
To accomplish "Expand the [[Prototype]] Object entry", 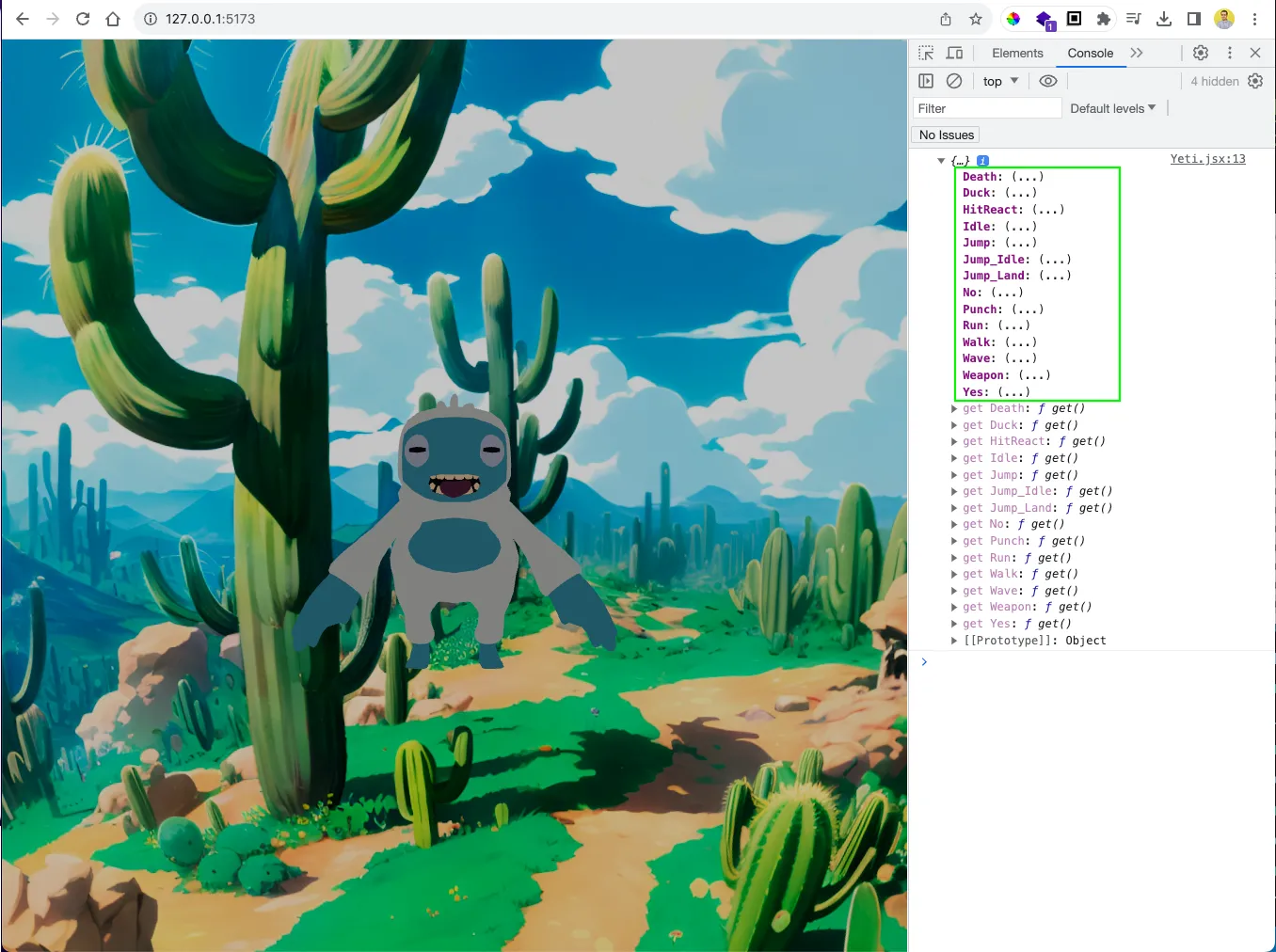I will [x=954, y=641].
